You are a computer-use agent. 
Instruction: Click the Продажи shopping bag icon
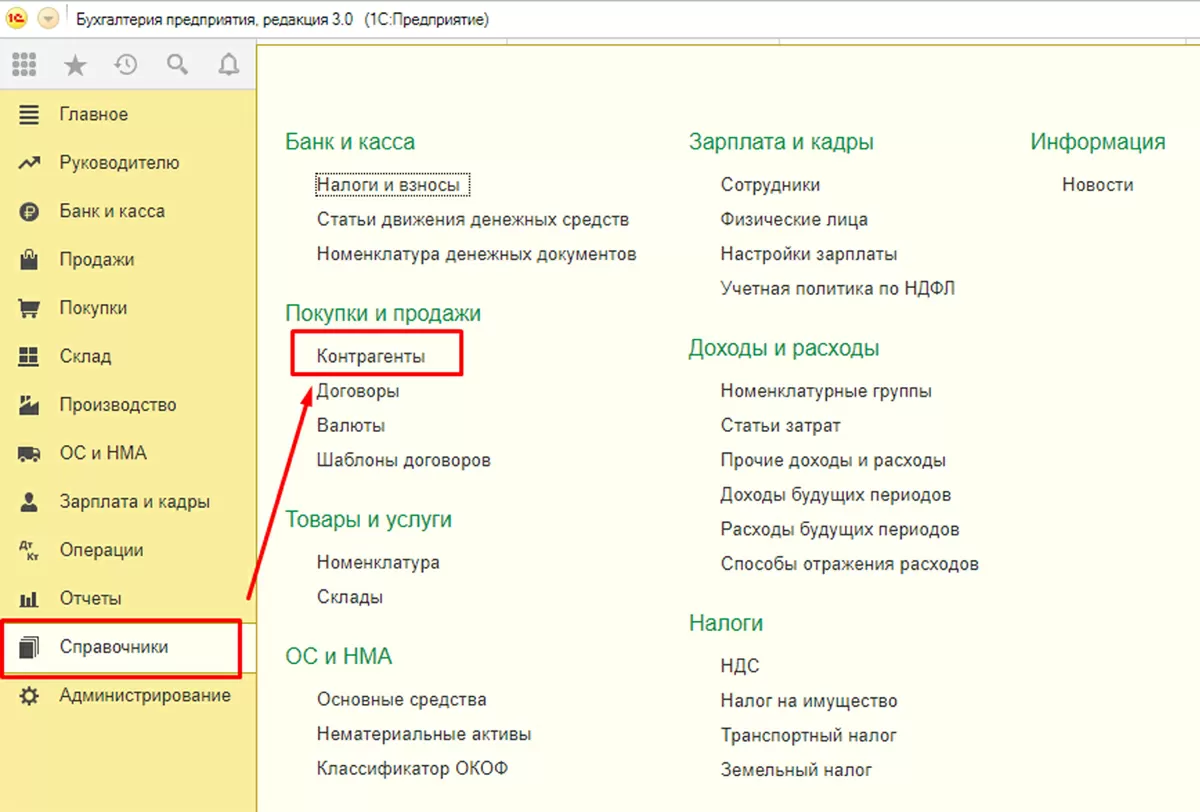(29, 260)
